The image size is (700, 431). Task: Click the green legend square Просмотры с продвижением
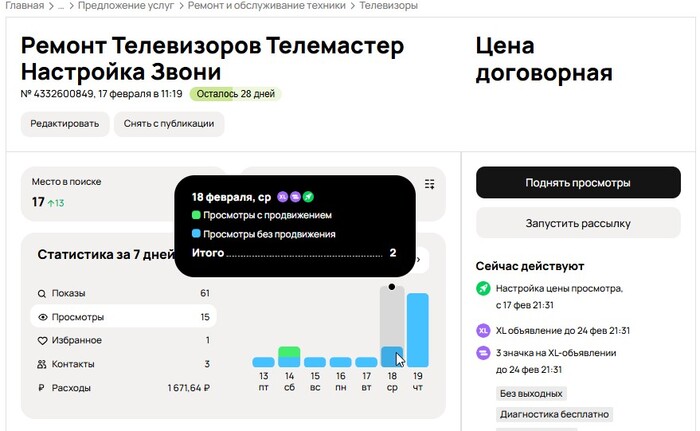(196, 215)
